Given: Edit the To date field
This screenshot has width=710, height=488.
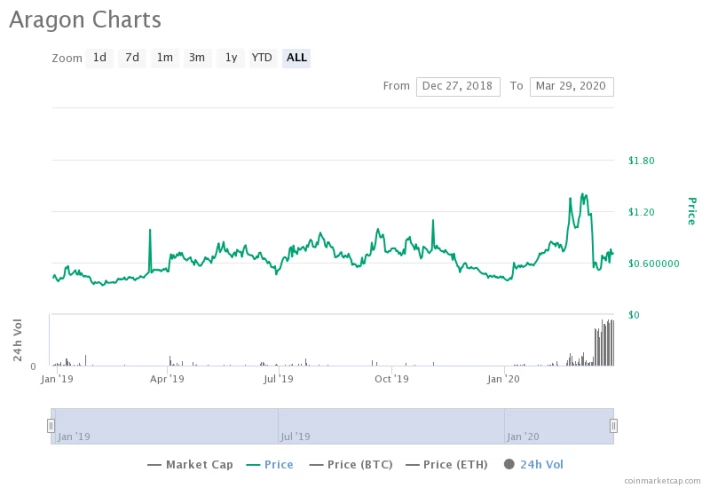Looking at the screenshot, I should pyautogui.click(x=571, y=86).
